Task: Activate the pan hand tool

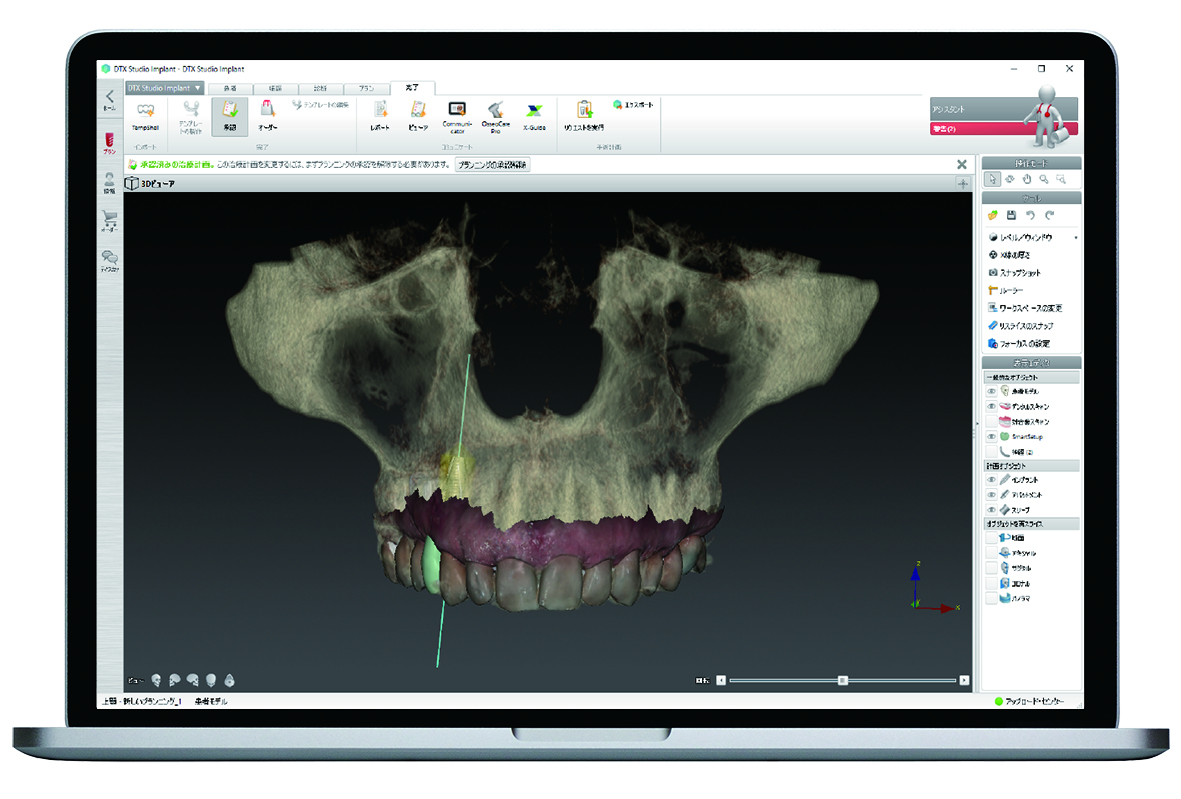Action: click(x=1027, y=179)
